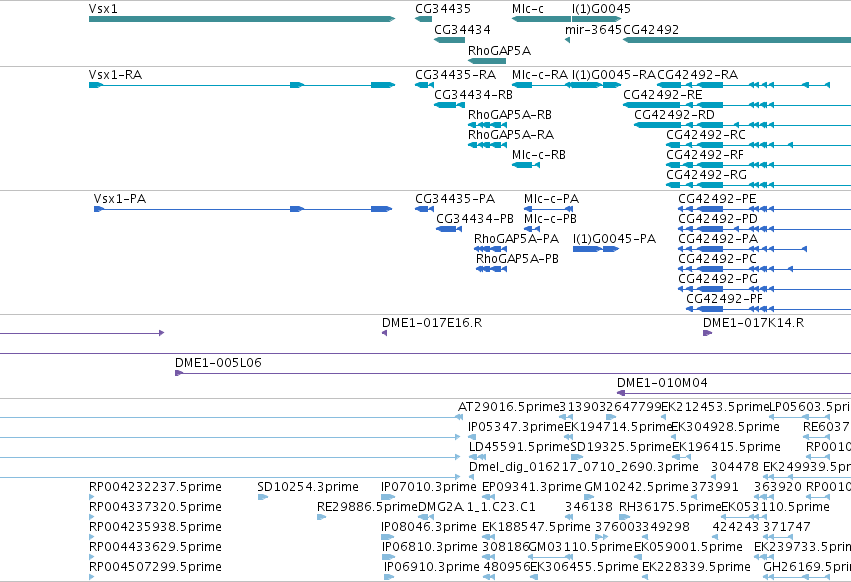Image resolution: width=851 pixels, height=582 pixels.
Task: Select the RP004232237.5prime EST label
Action: [155, 487]
